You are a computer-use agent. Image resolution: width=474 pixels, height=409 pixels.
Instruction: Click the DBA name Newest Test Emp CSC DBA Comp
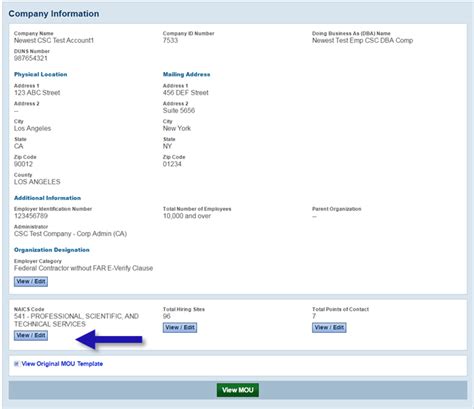(362, 40)
